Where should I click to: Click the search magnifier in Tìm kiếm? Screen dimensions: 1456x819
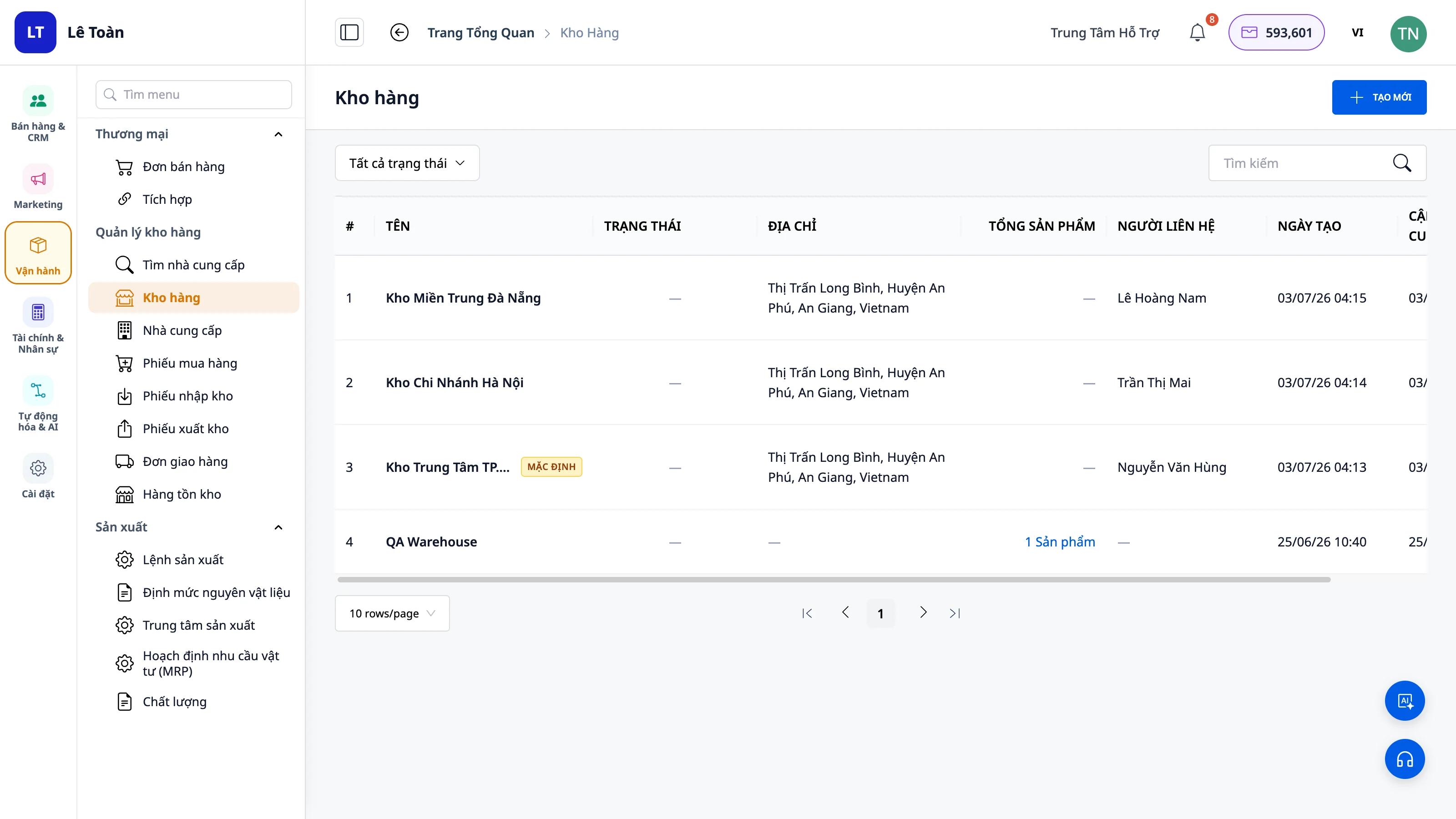click(x=1402, y=163)
